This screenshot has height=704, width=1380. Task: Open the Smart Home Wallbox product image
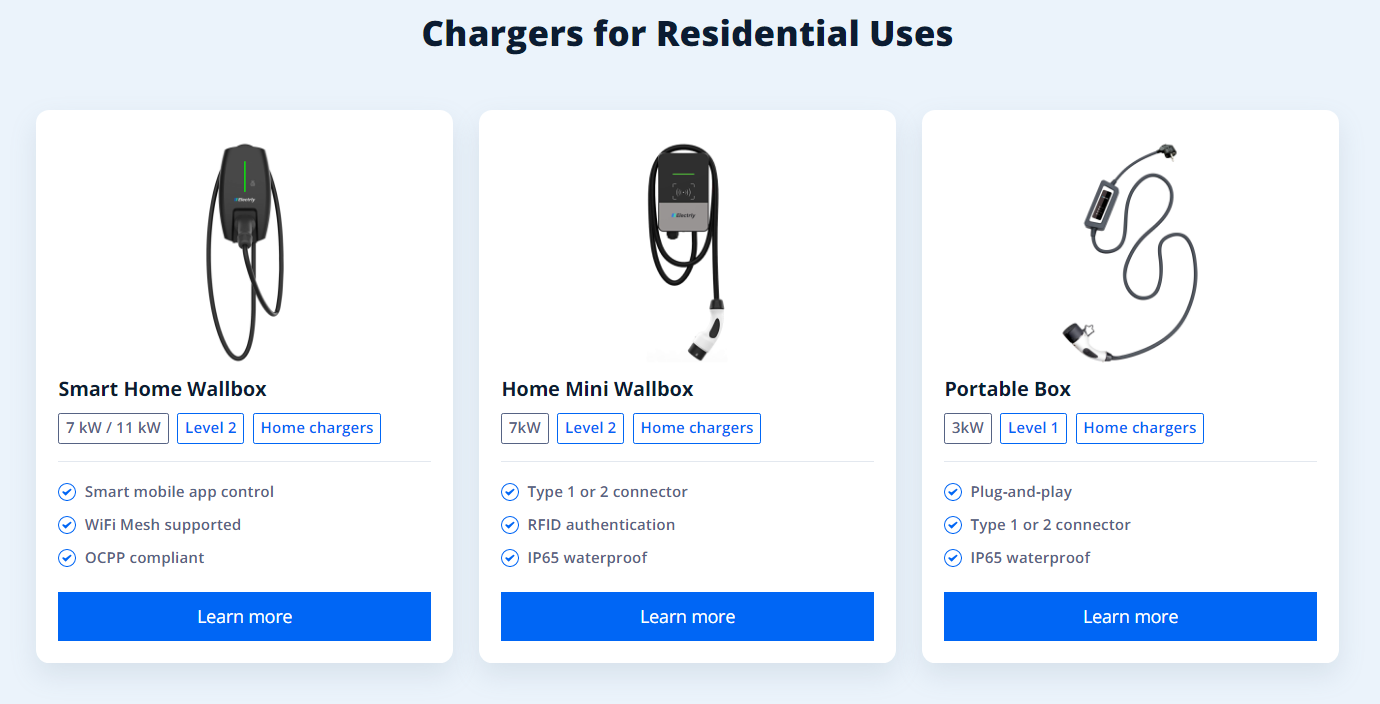[245, 252]
